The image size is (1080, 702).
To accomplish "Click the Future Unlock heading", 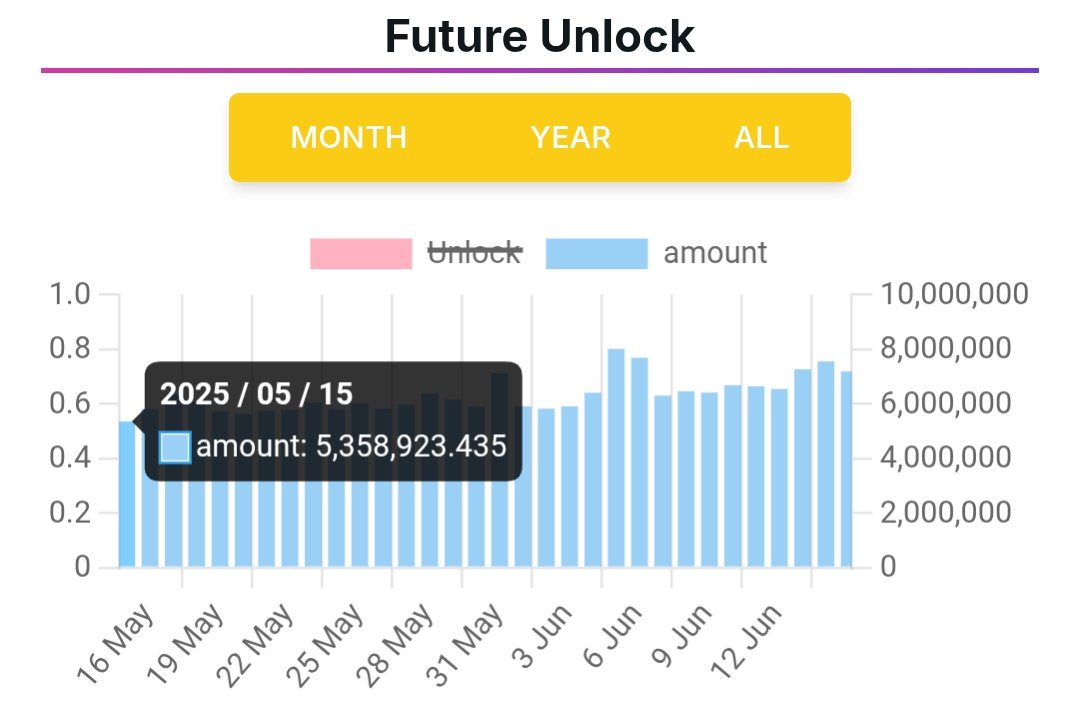I will [x=539, y=37].
